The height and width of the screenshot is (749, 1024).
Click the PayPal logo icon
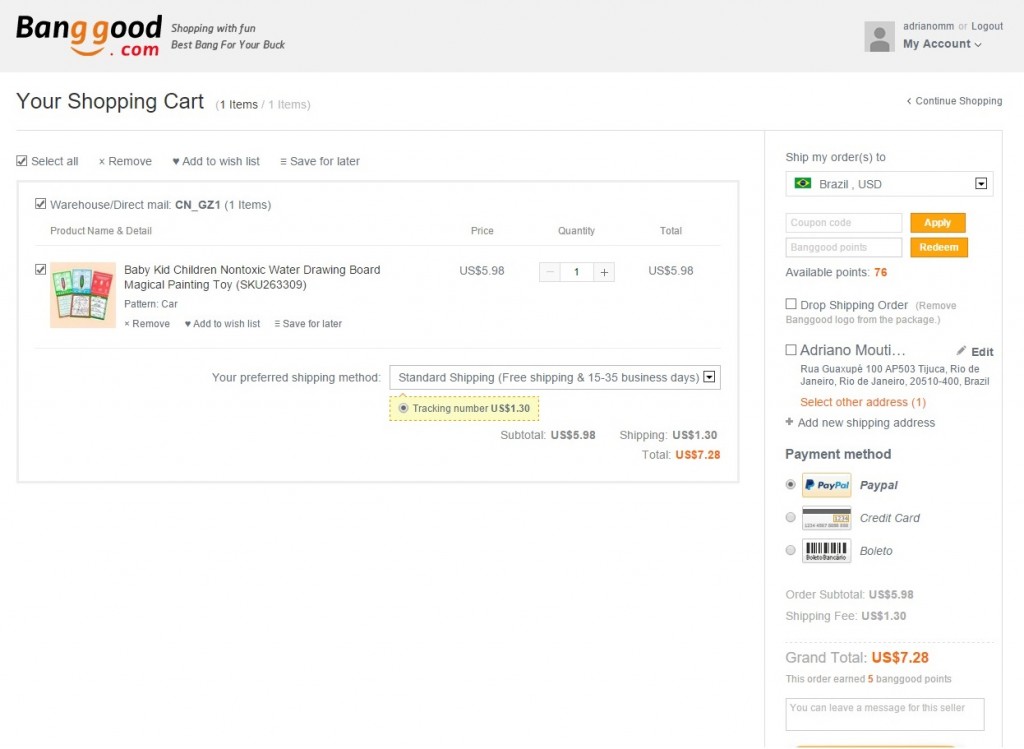(x=826, y=485)
